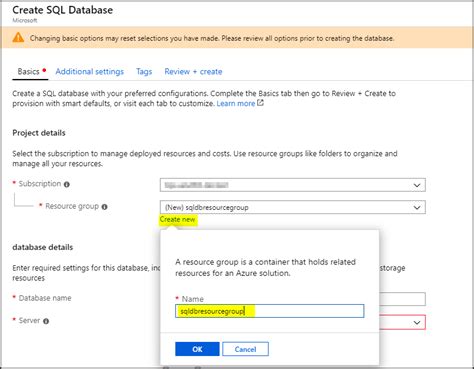Click the Subscription info icon
This screenshot has width=474, height=369.
67,184
